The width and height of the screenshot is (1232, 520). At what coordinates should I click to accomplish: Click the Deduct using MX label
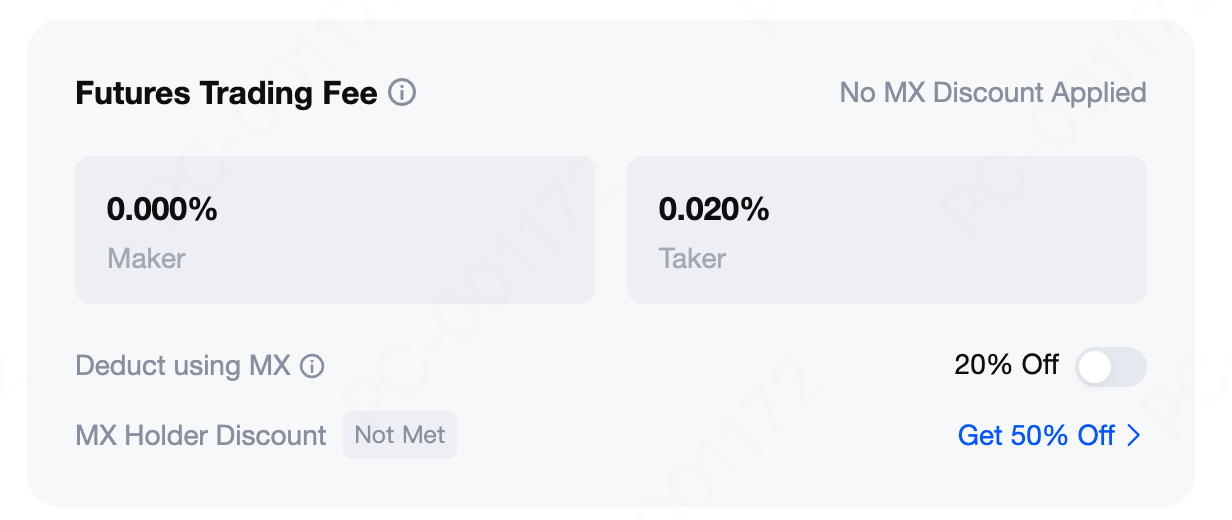click(x=183, y=366)
